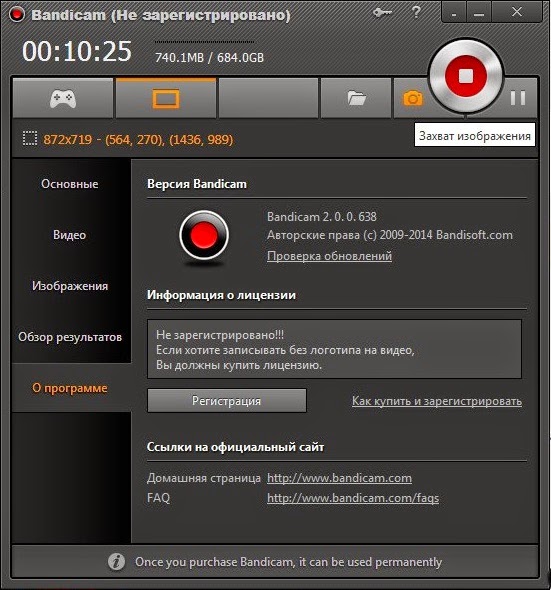
Task: Open Как купить и зарегистрировать link
Action: point(437,401)
